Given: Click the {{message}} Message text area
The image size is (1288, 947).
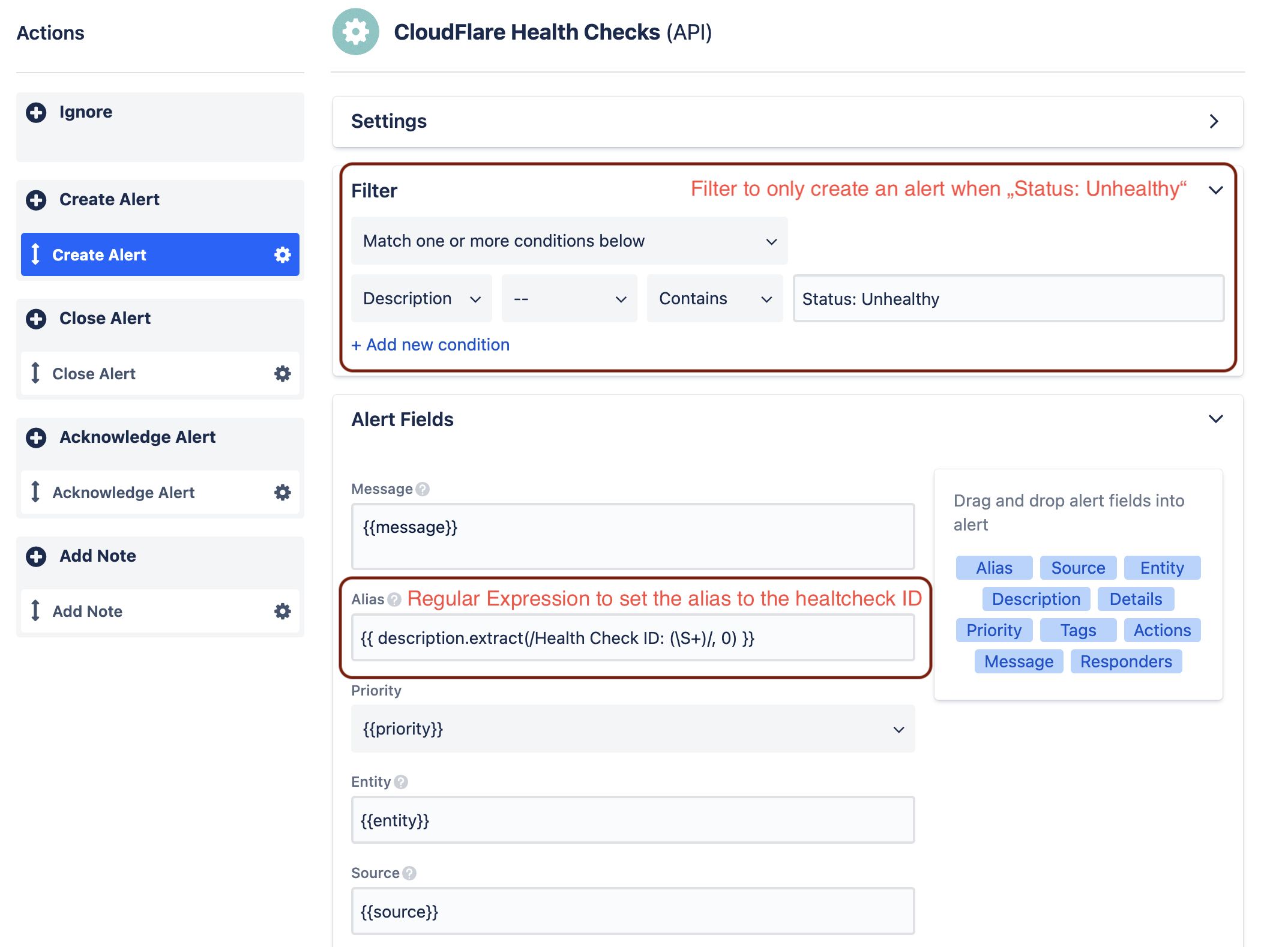Looking at the screenshot, I should 633,536.
